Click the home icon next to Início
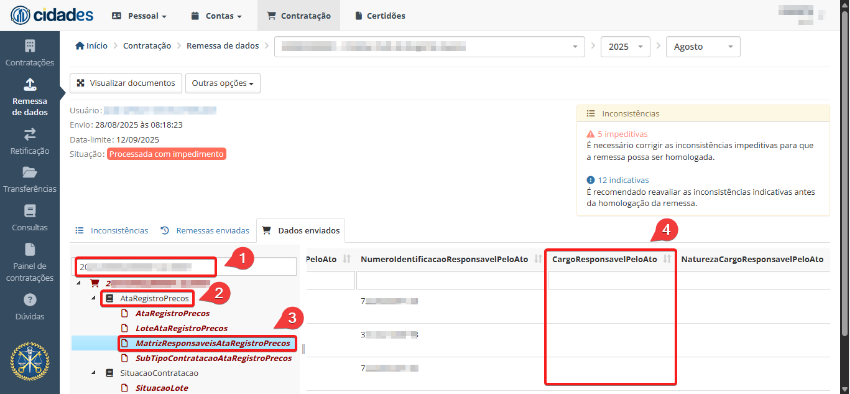This screenshot has height=394, width=850. point(79,46)
